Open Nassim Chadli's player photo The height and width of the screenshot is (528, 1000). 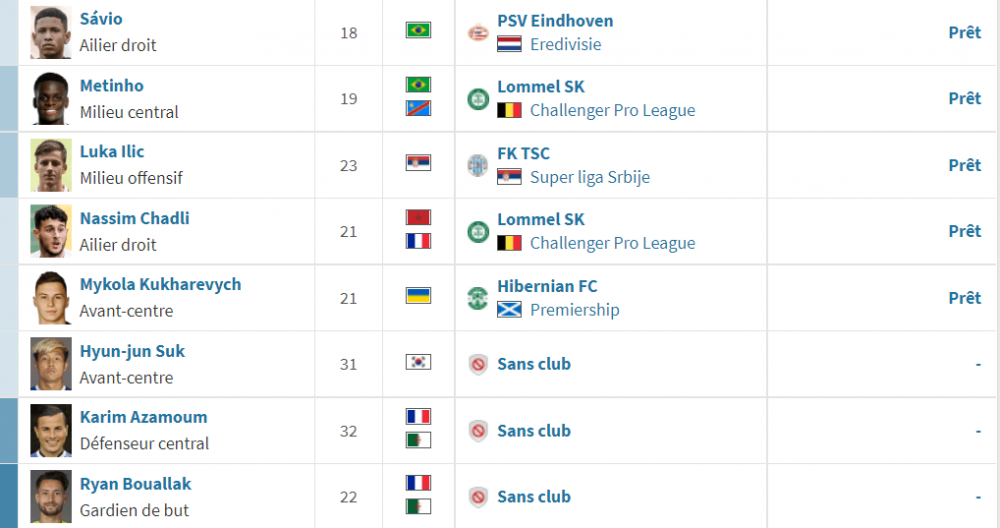click(x=51, y=231)
